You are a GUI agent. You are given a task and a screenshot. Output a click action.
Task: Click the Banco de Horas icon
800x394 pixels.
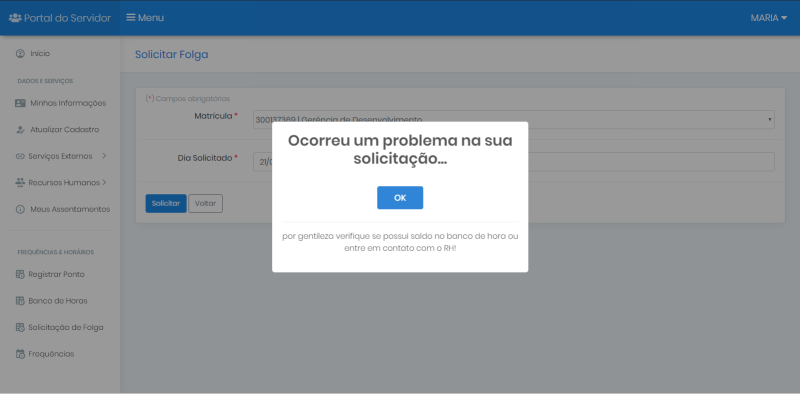[x=20, y=301]
